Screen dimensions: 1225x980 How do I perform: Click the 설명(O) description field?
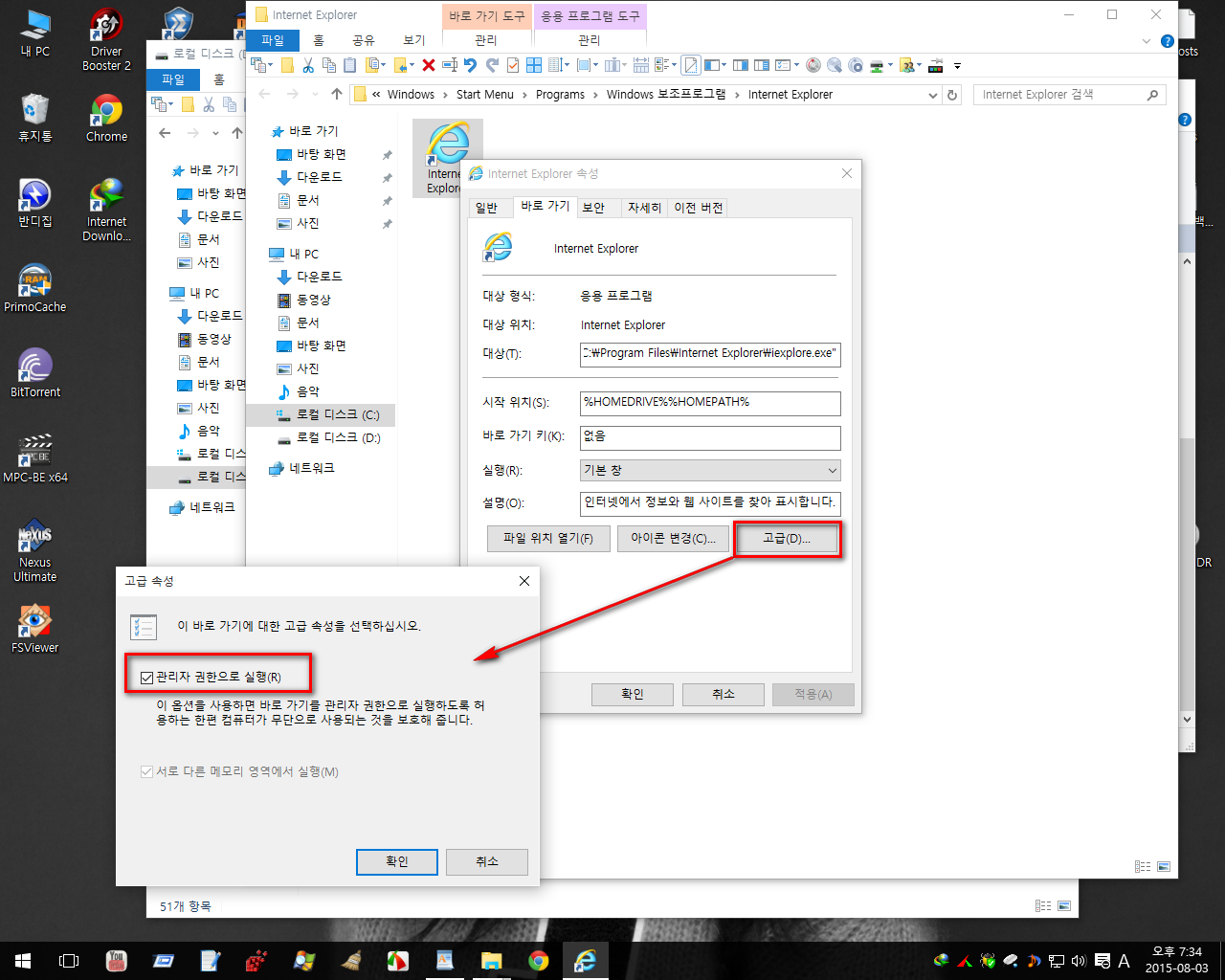pos(710,502)
